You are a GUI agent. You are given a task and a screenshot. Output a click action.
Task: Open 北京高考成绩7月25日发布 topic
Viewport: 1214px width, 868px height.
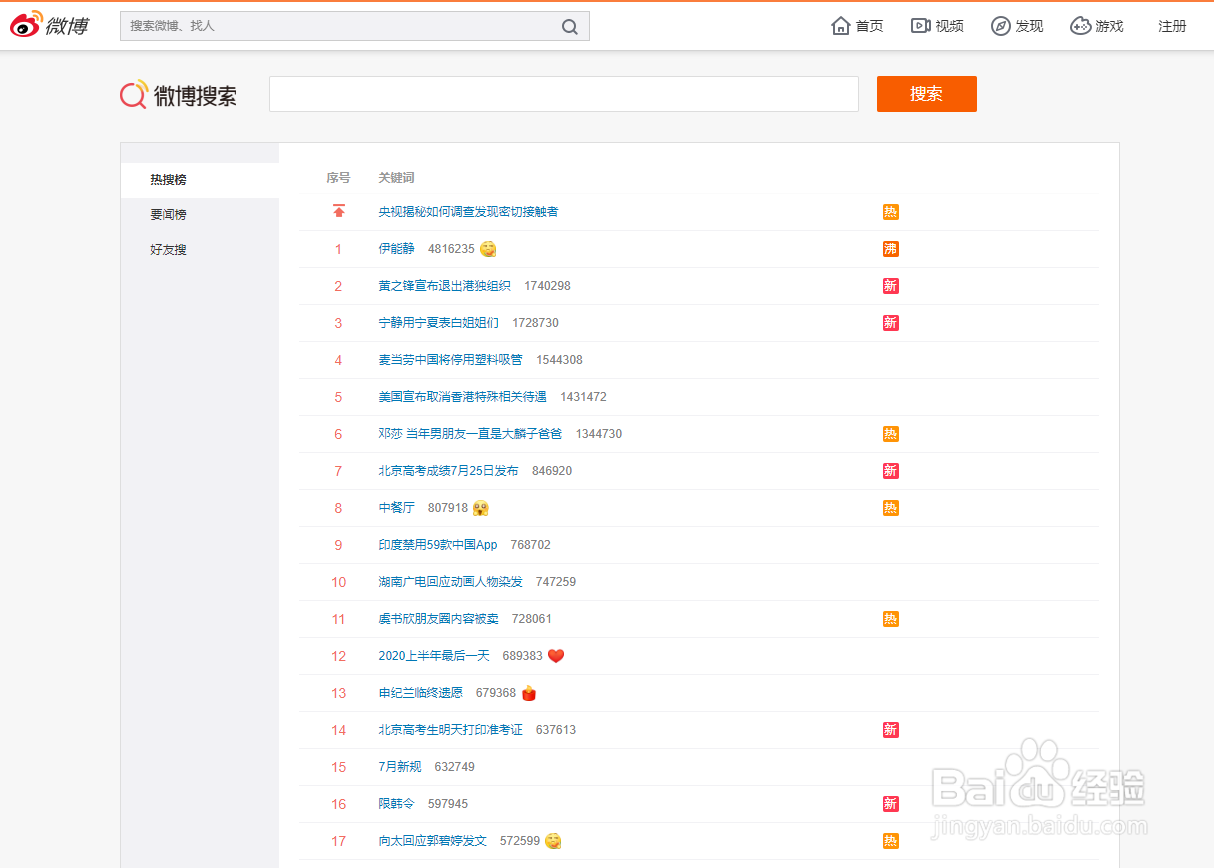(x=448, y=471)
